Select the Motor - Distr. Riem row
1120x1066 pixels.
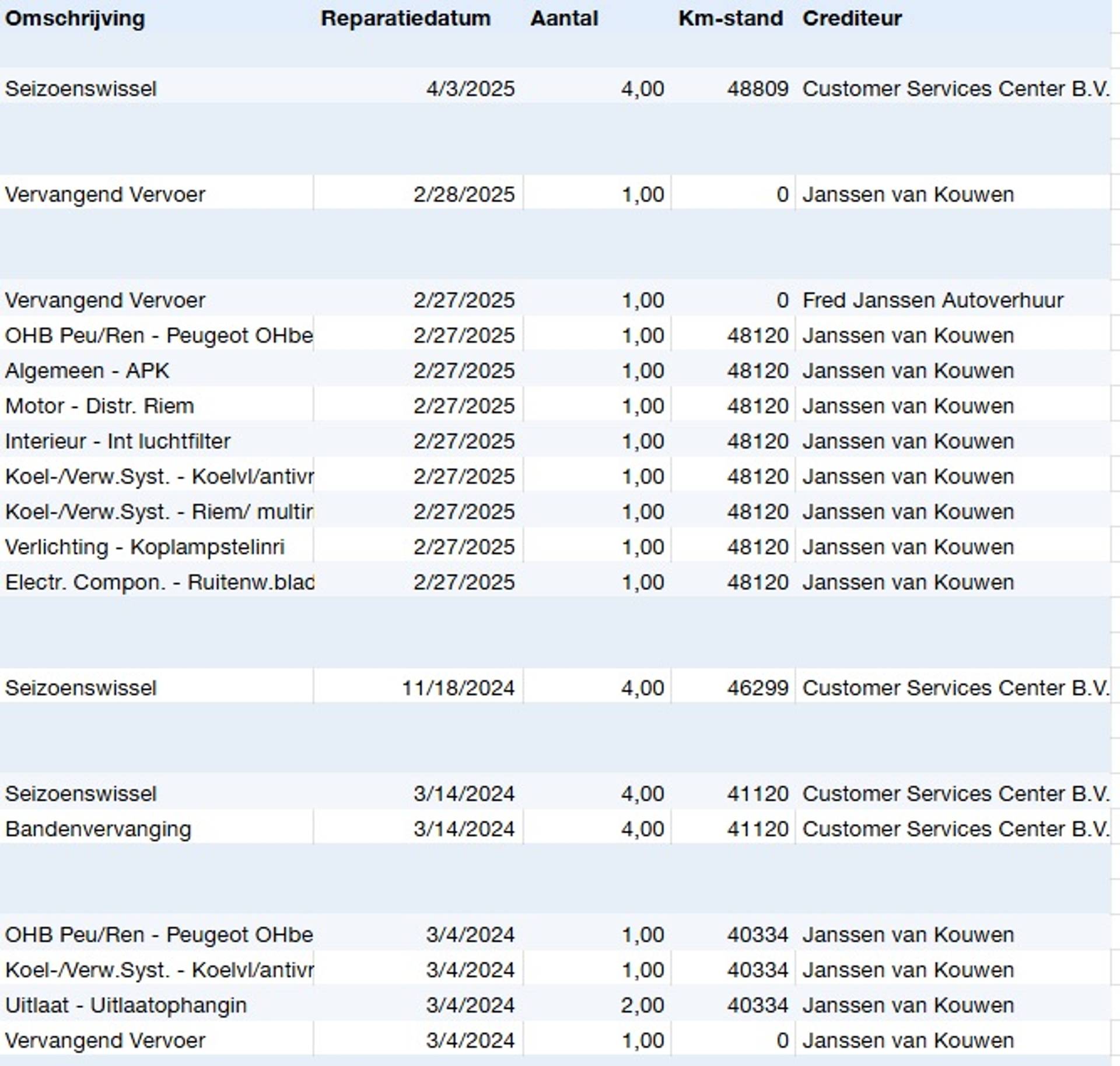click(x=99, y=406)
